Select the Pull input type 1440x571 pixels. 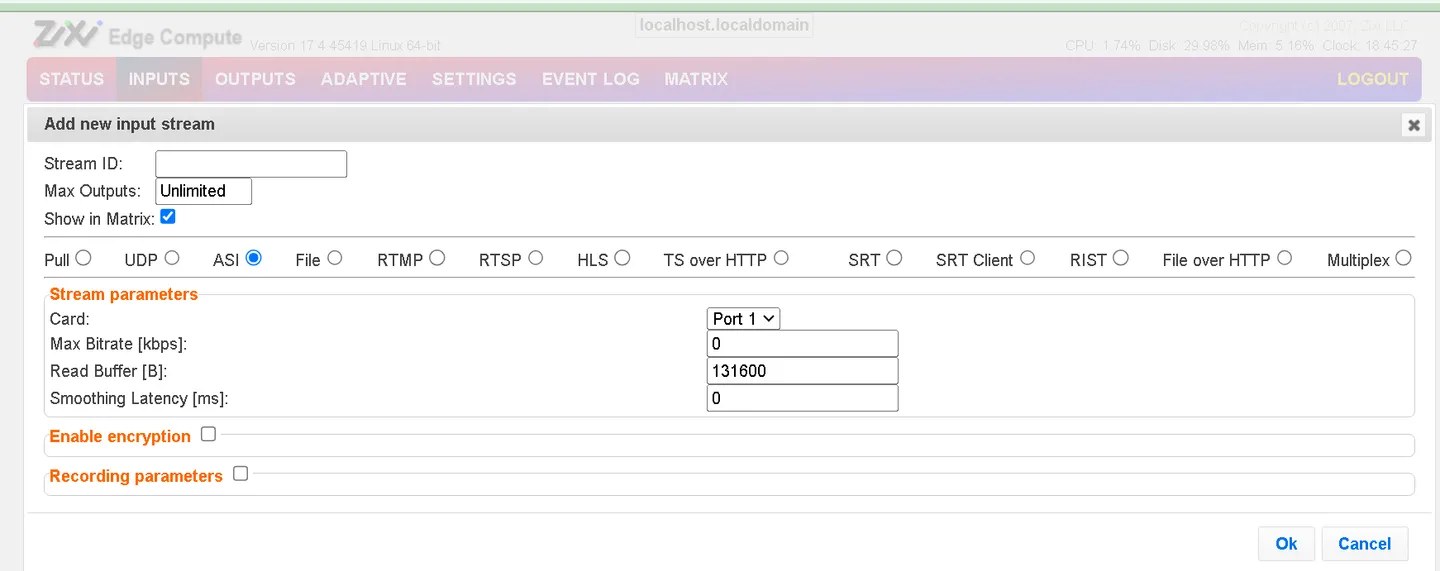click(83, 258)
